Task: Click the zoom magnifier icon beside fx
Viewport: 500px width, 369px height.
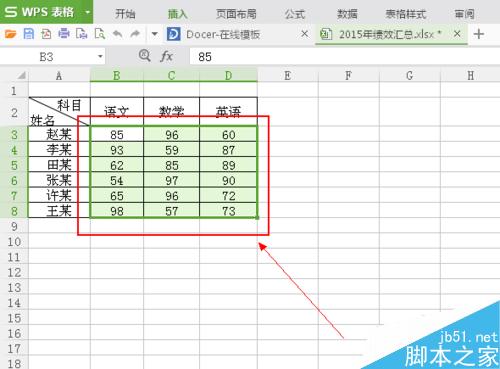Action: (145, 56)
